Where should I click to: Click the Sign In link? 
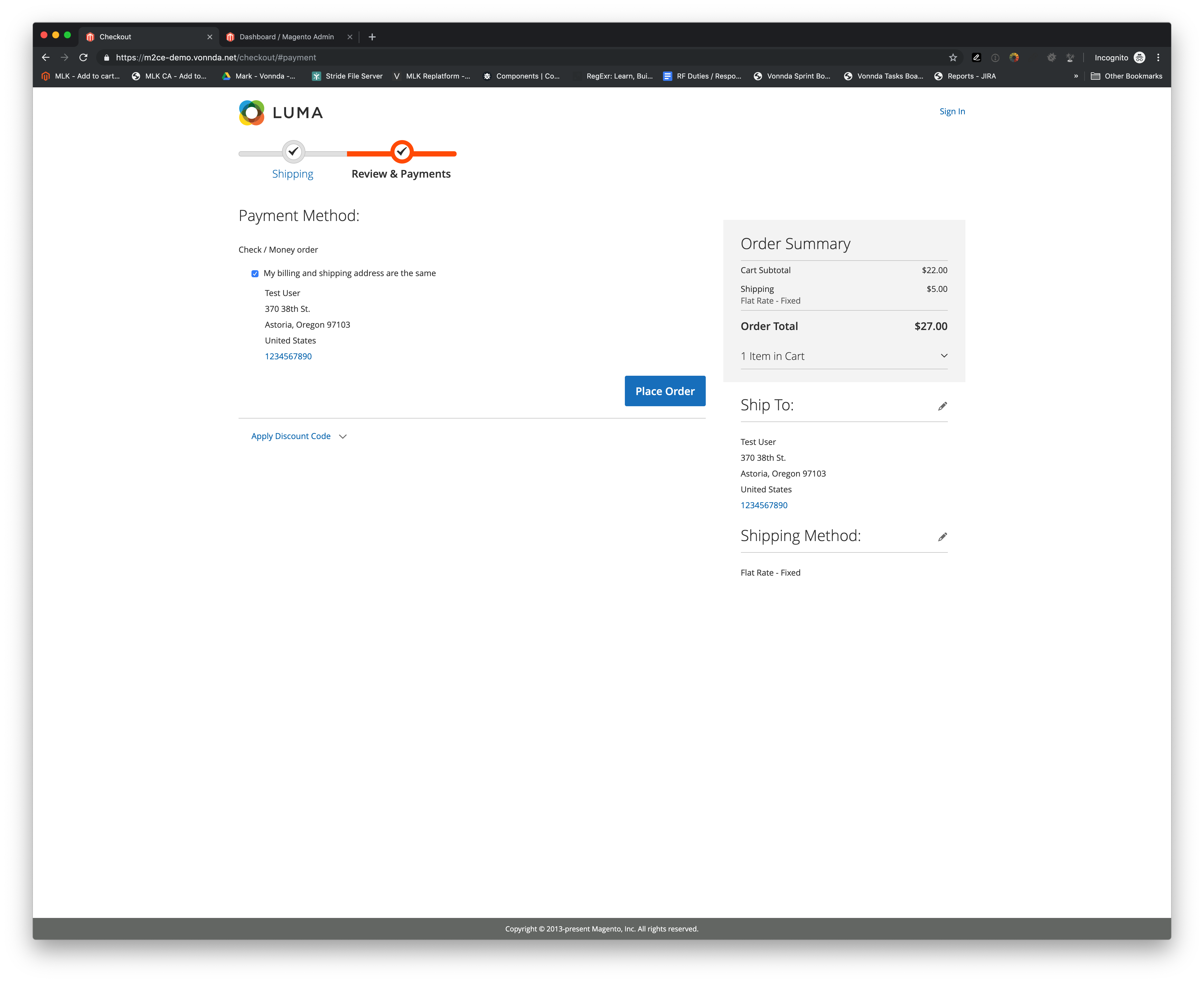coord(952,111)
